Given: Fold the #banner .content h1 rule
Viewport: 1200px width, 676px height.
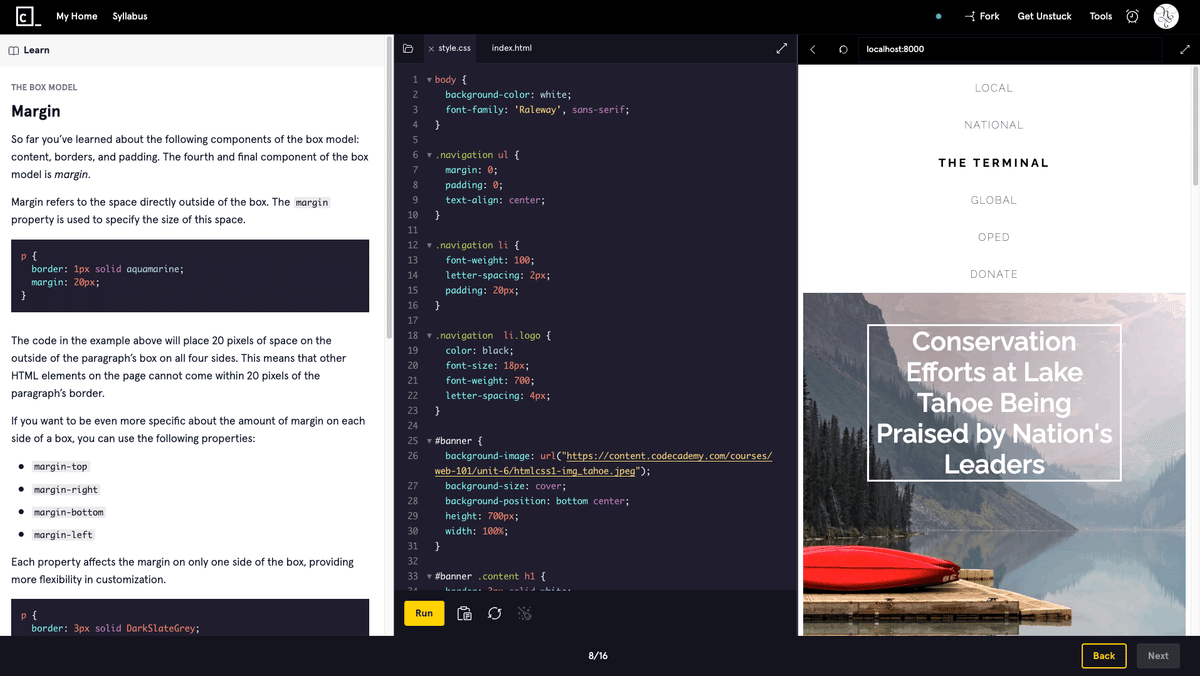Looking at the screenshot, I should (429, 577).
